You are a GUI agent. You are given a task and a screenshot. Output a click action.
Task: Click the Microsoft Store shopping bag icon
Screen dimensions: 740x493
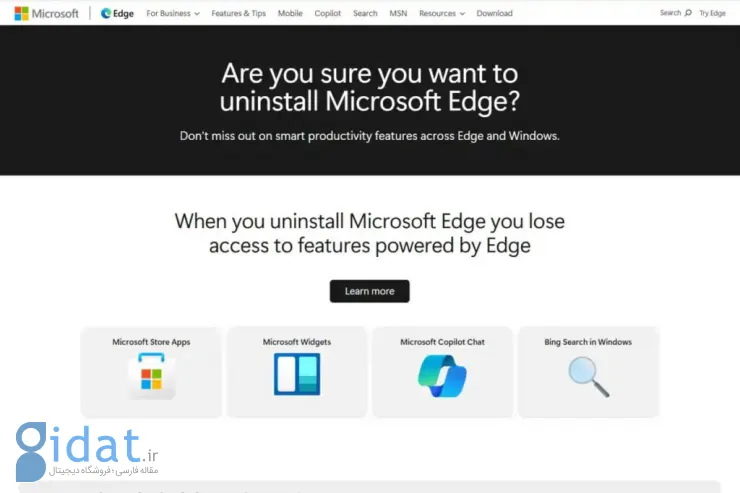[x=151, y=376]
